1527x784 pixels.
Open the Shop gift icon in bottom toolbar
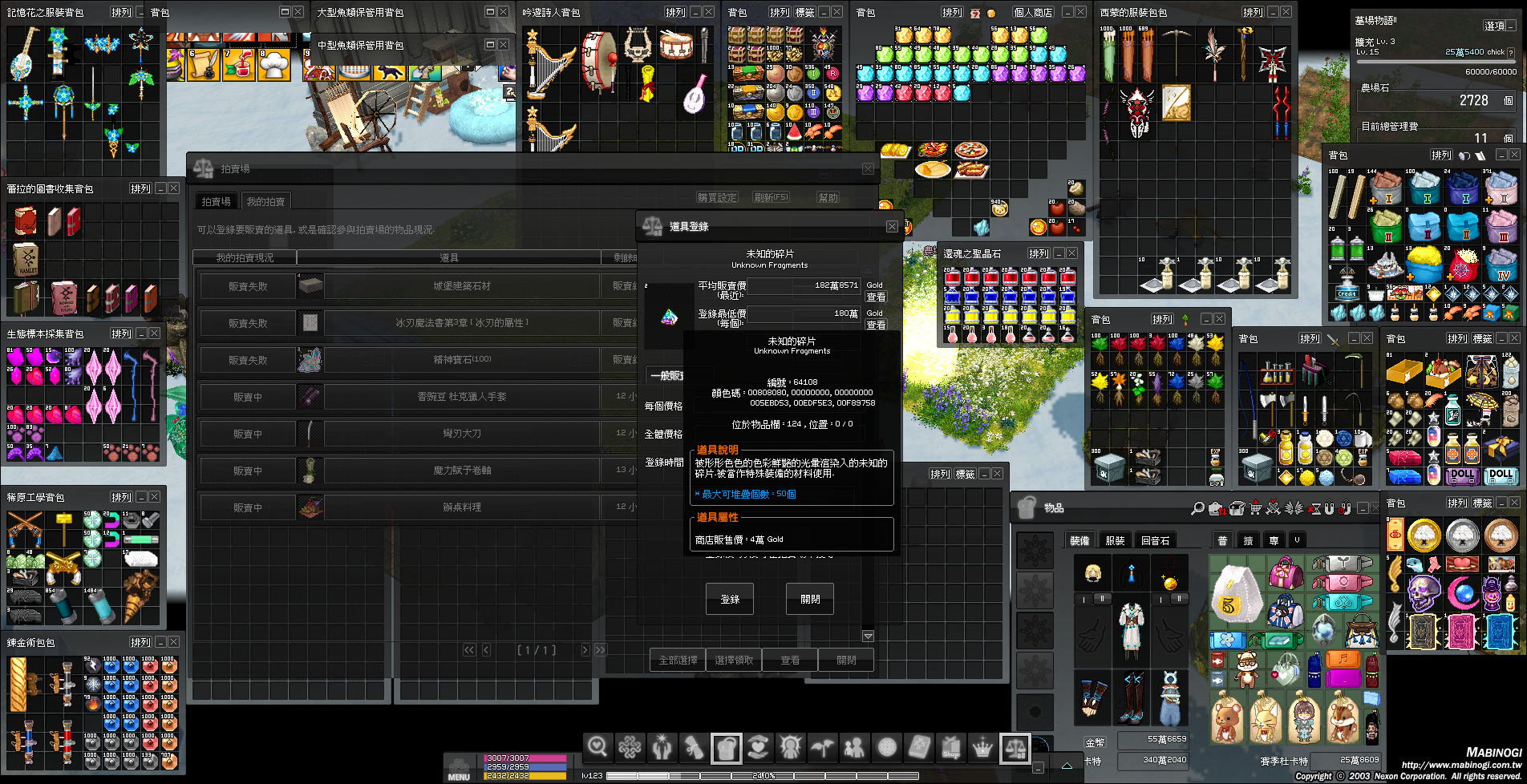(950, 747)
